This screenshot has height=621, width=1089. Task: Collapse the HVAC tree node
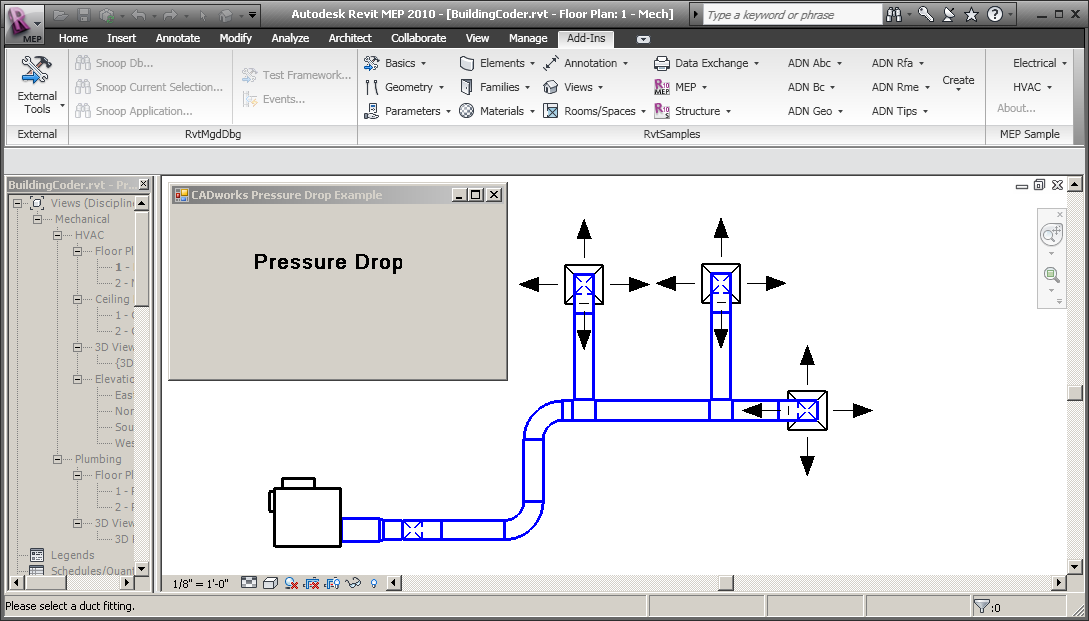[x=58, y=234]
